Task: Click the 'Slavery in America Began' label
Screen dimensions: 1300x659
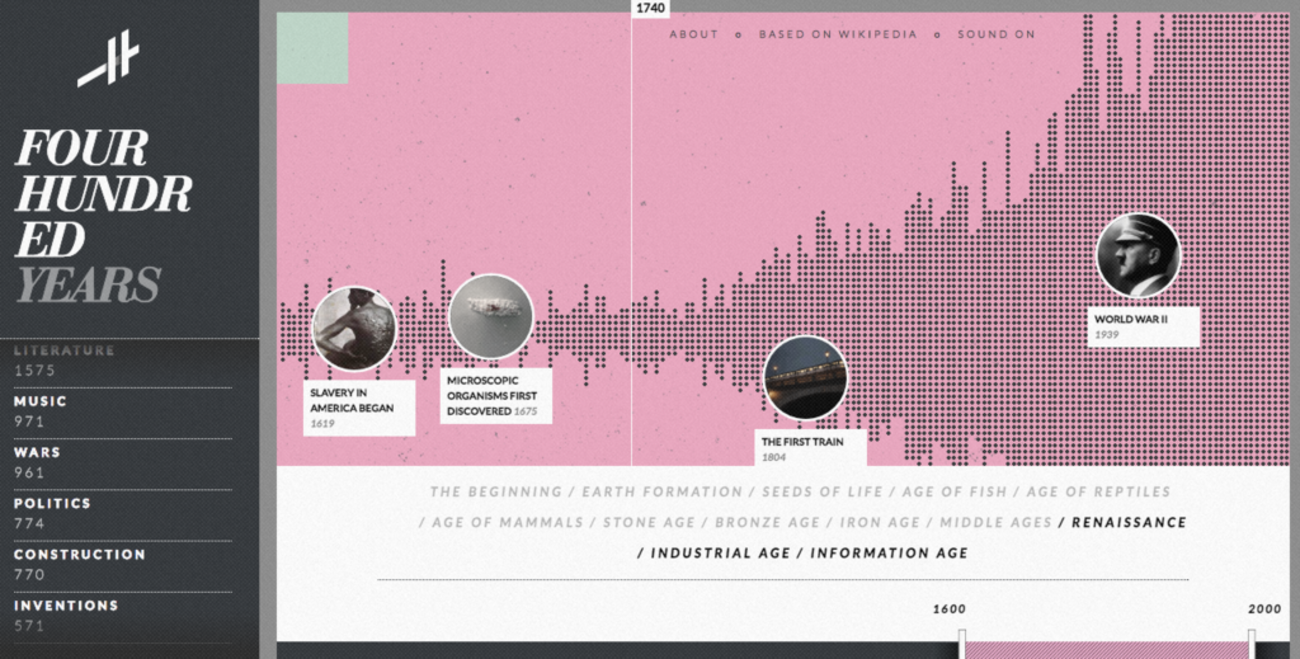Action: coord(359,408)
